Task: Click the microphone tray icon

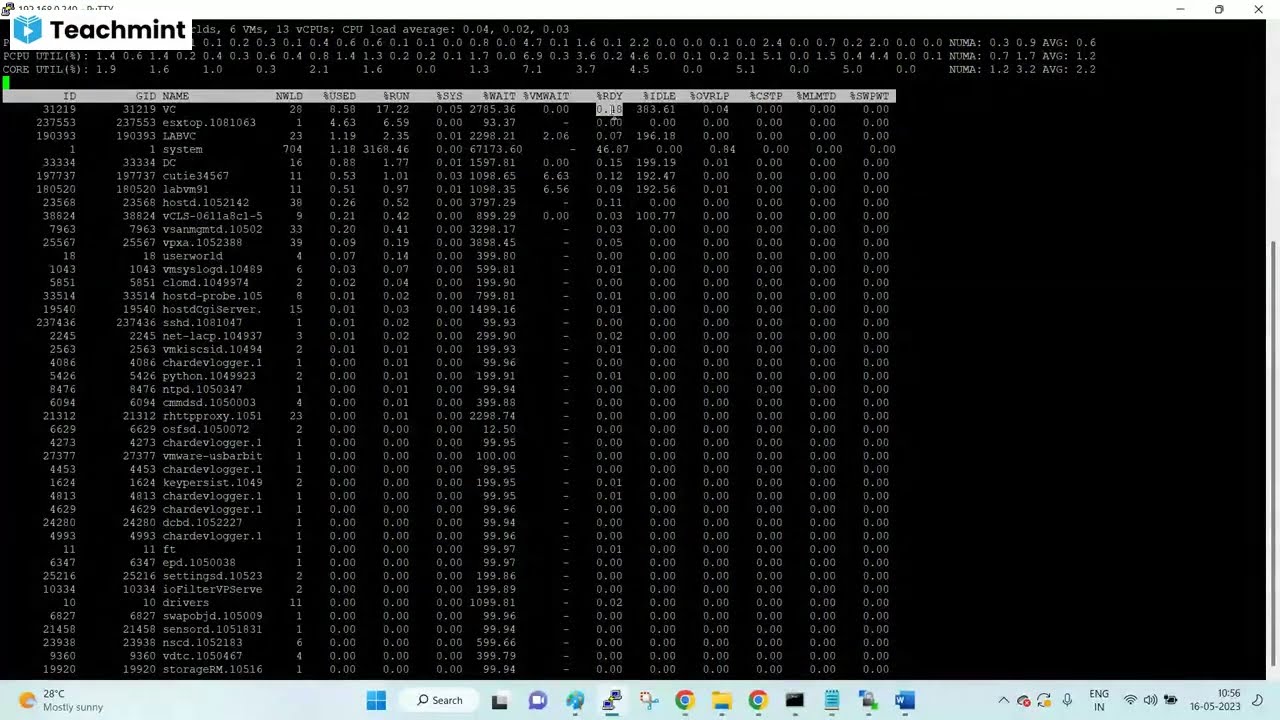Action: (x=1067, y=701)
